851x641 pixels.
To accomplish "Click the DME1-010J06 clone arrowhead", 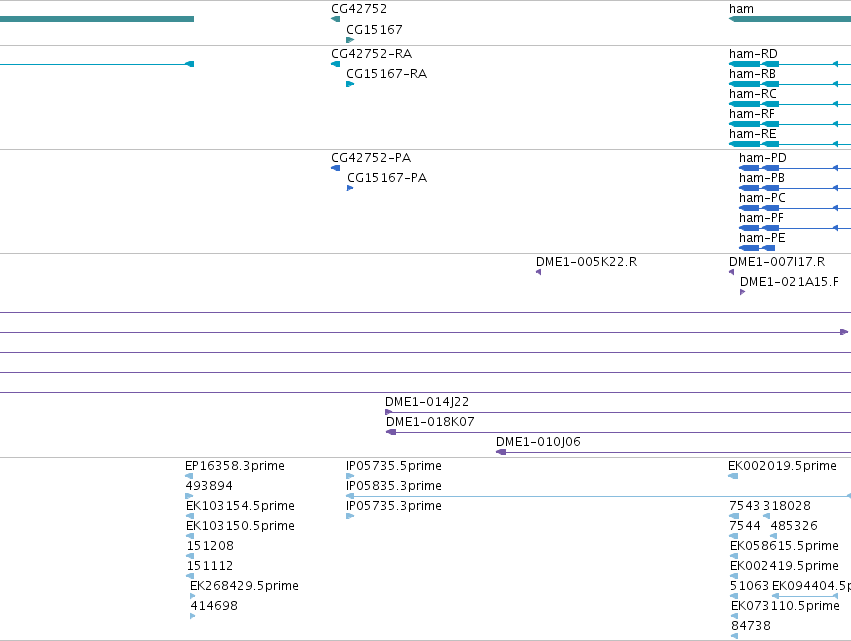I will coord(501,452).
